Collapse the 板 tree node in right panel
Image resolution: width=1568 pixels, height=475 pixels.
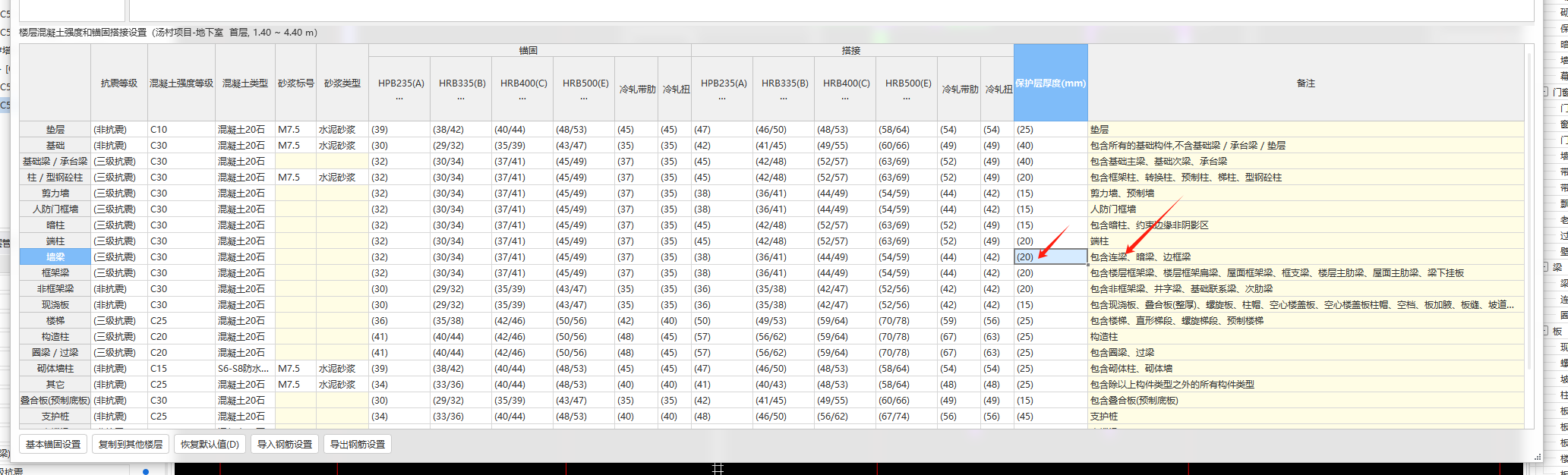1546,331
